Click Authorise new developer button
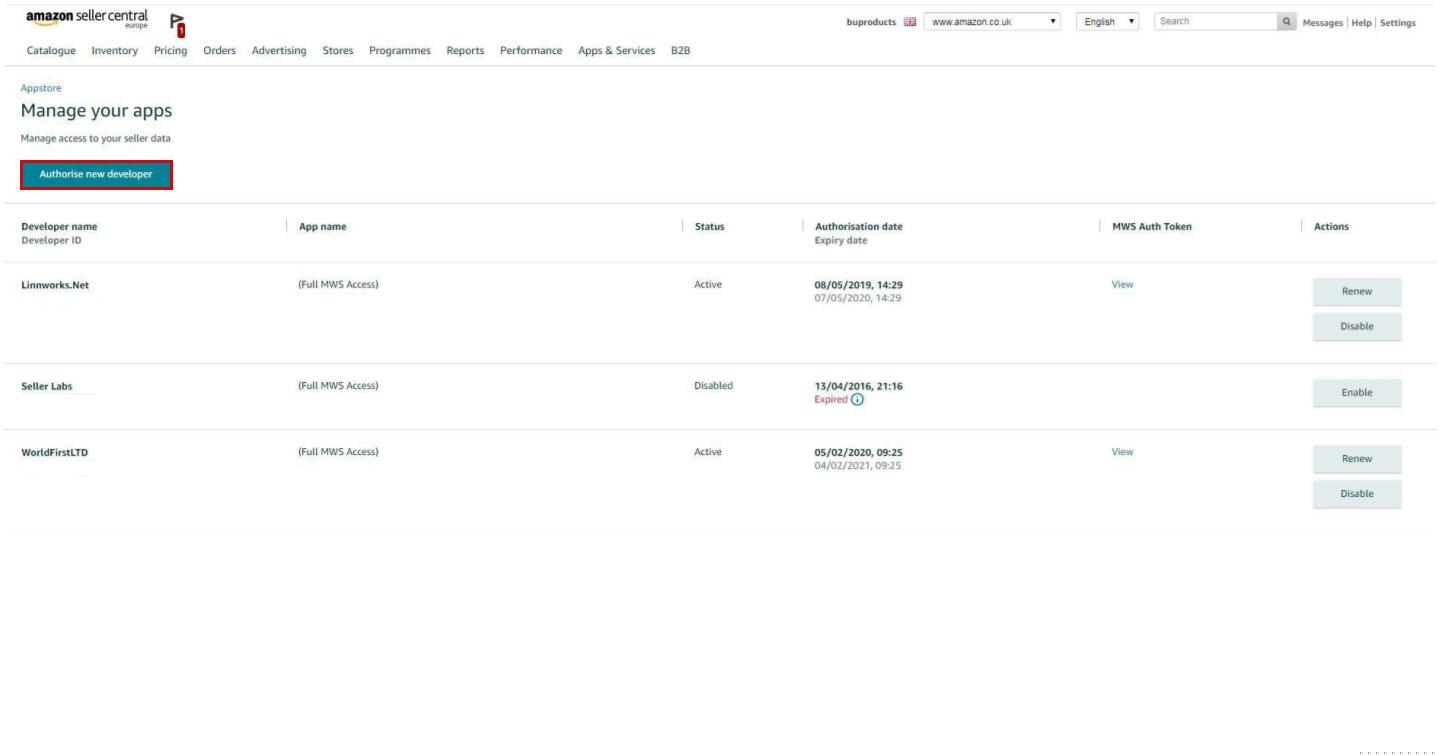1439x755 pixels. (96, 175)
